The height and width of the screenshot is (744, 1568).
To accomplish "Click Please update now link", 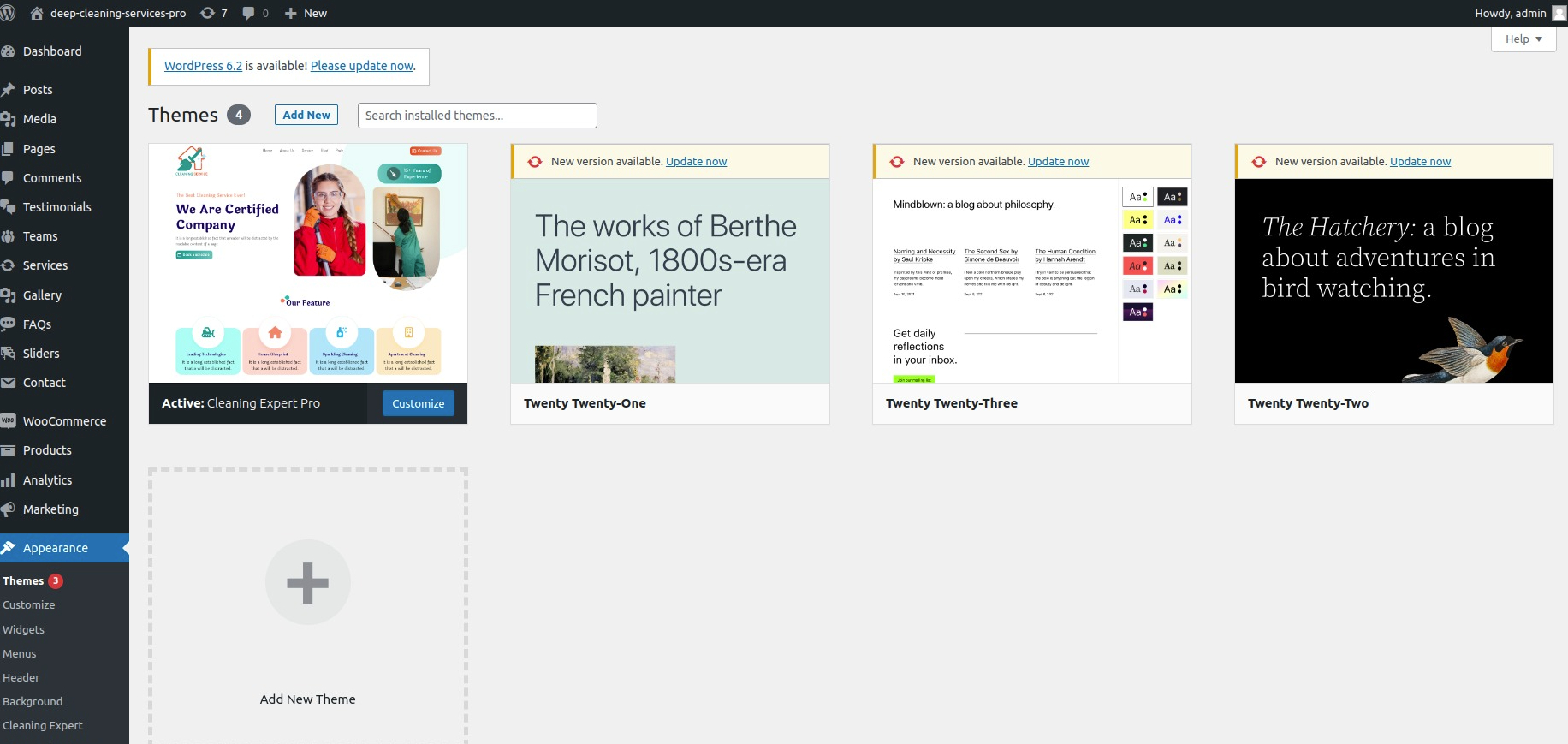I will [x=362, y=66].
